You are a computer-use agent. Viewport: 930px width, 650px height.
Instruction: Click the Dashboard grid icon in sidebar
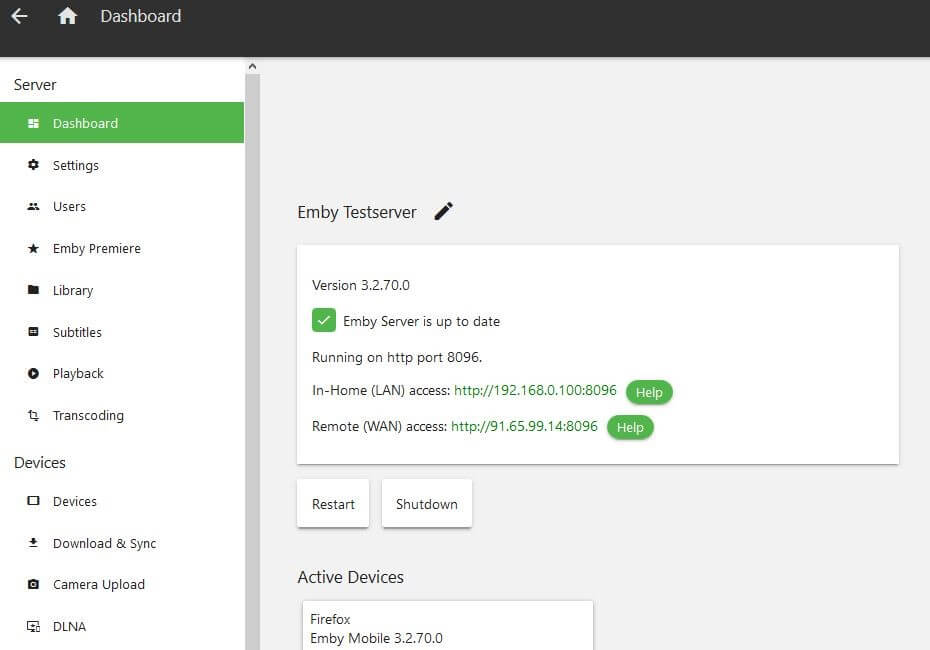pyautogui.click(x=33, y=123)
